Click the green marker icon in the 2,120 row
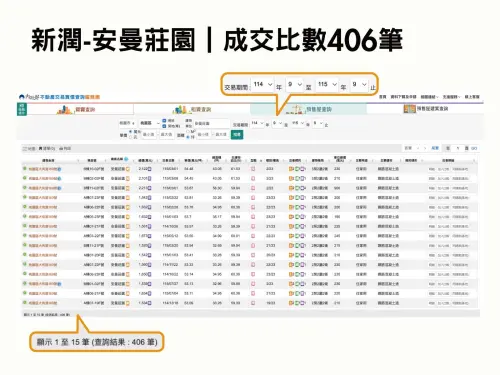The image size is (500, 375). [x=25, y=169]
